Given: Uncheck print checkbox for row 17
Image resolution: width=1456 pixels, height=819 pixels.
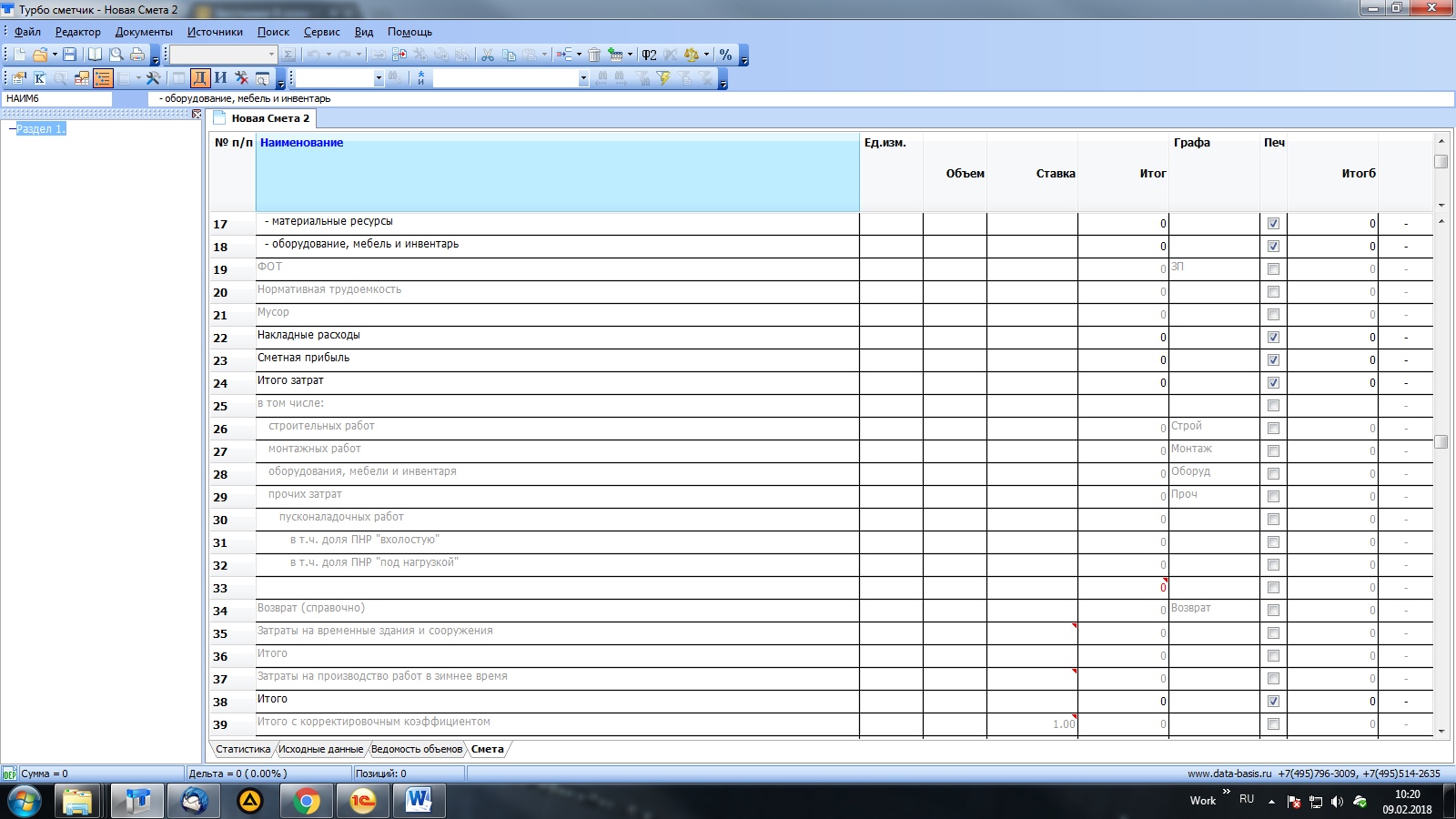Looking at the screenshot, I should [1273, 224].
